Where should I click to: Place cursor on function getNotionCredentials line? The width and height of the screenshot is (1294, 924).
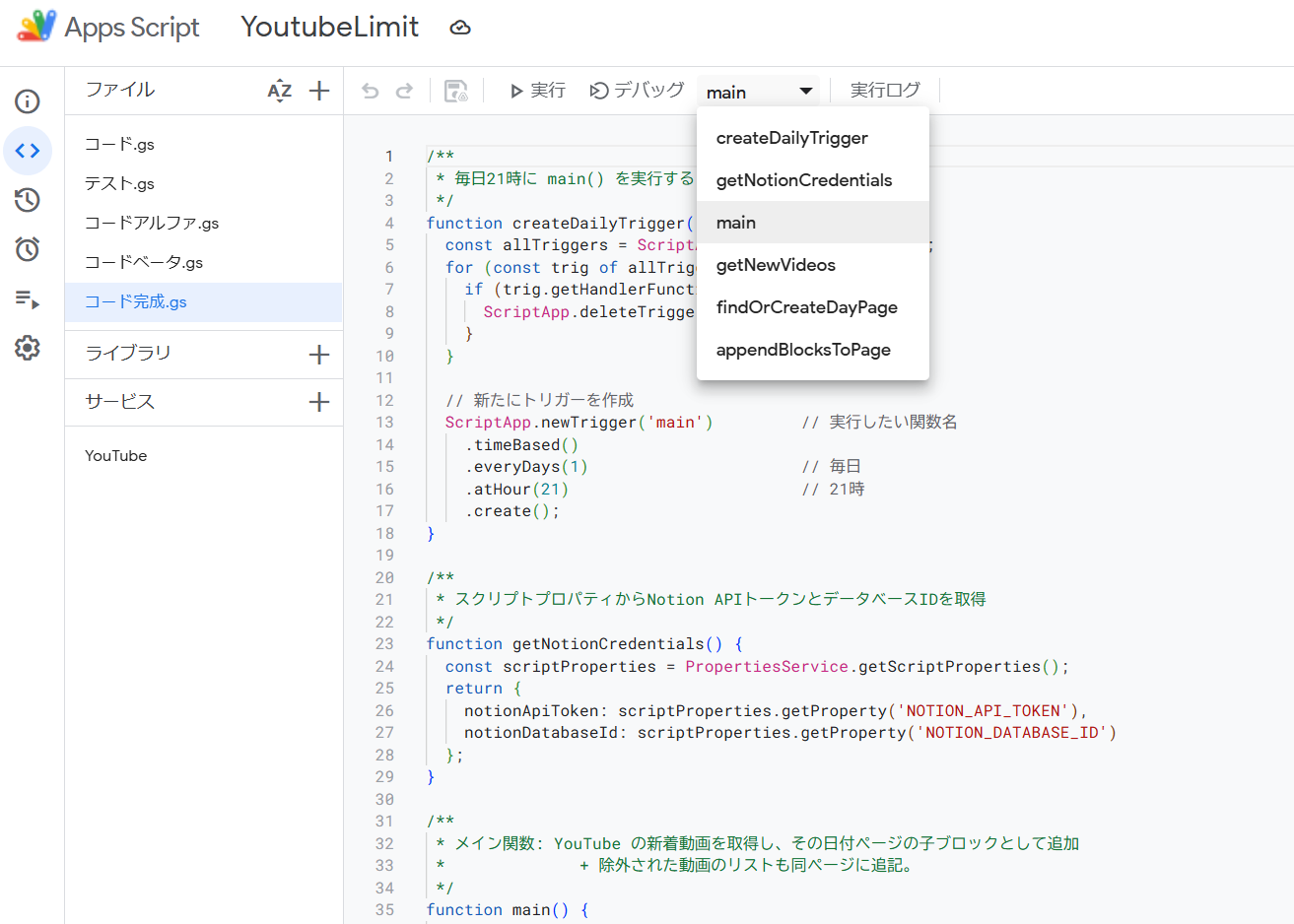[x=584, y=644]
